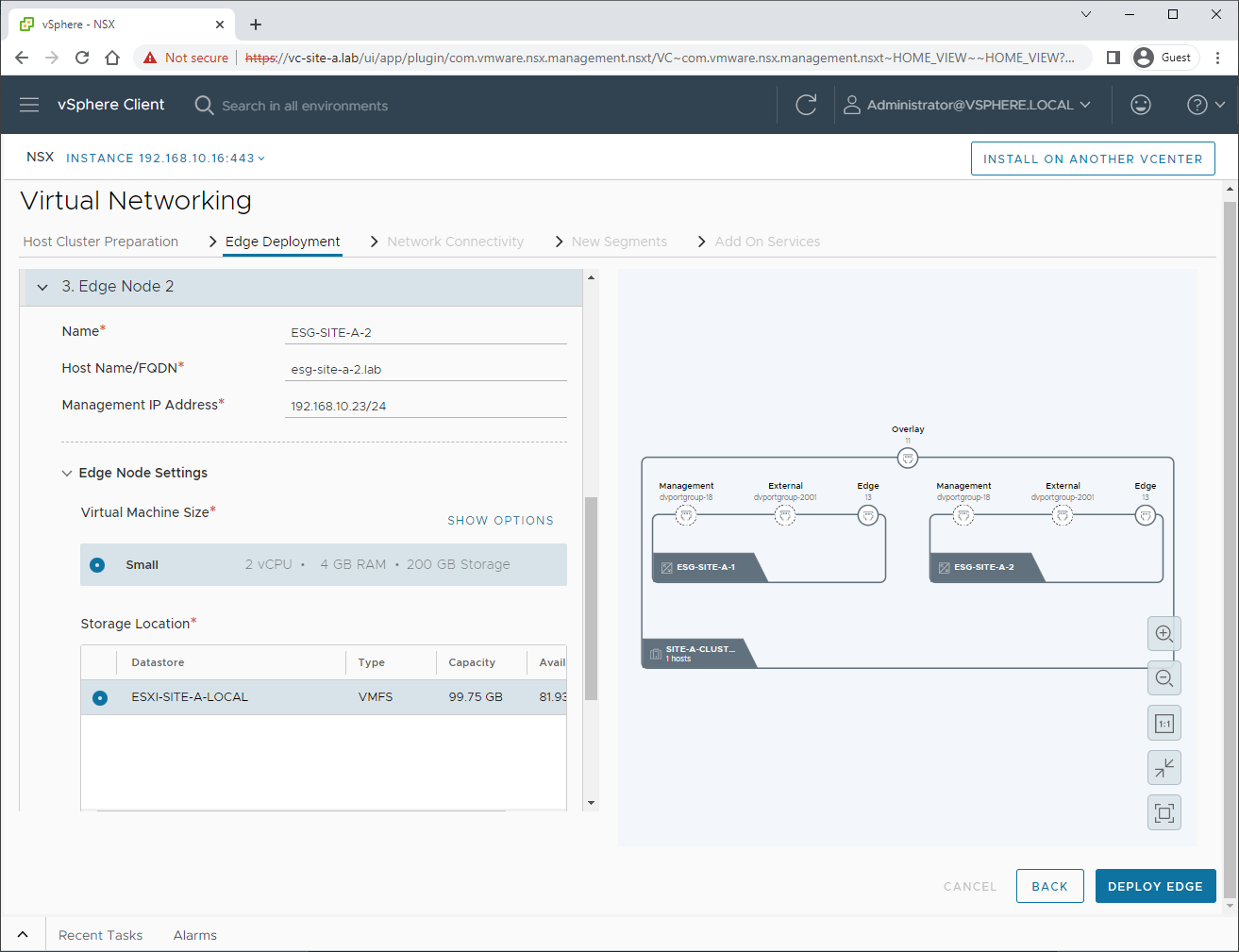1239x952 pixels.
Task: Click the Show Options link
Action: (x=500, y=521)
